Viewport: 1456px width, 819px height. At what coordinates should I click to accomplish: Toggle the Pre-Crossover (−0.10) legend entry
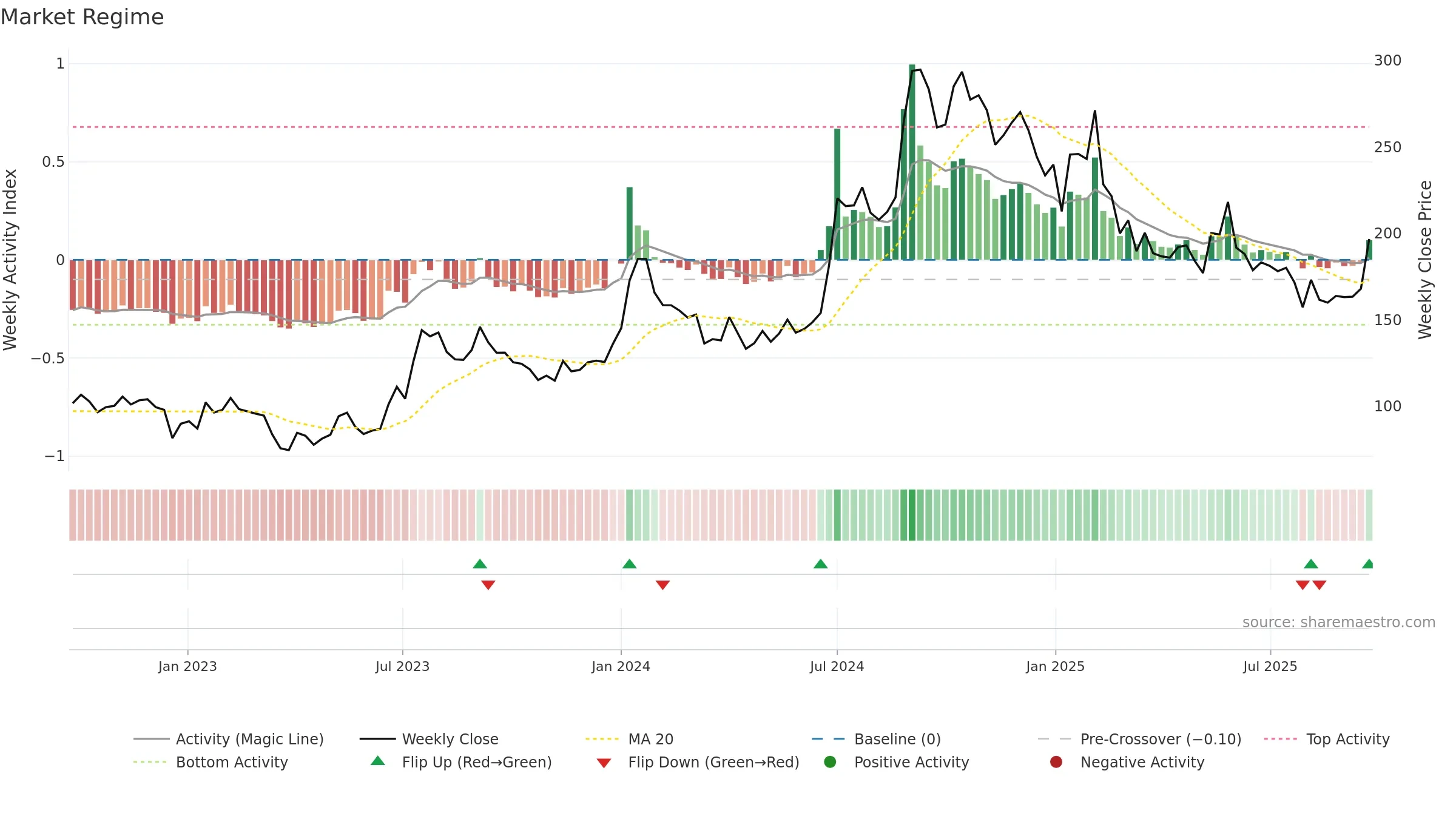pyautogui.click(x=1140, y=739)
